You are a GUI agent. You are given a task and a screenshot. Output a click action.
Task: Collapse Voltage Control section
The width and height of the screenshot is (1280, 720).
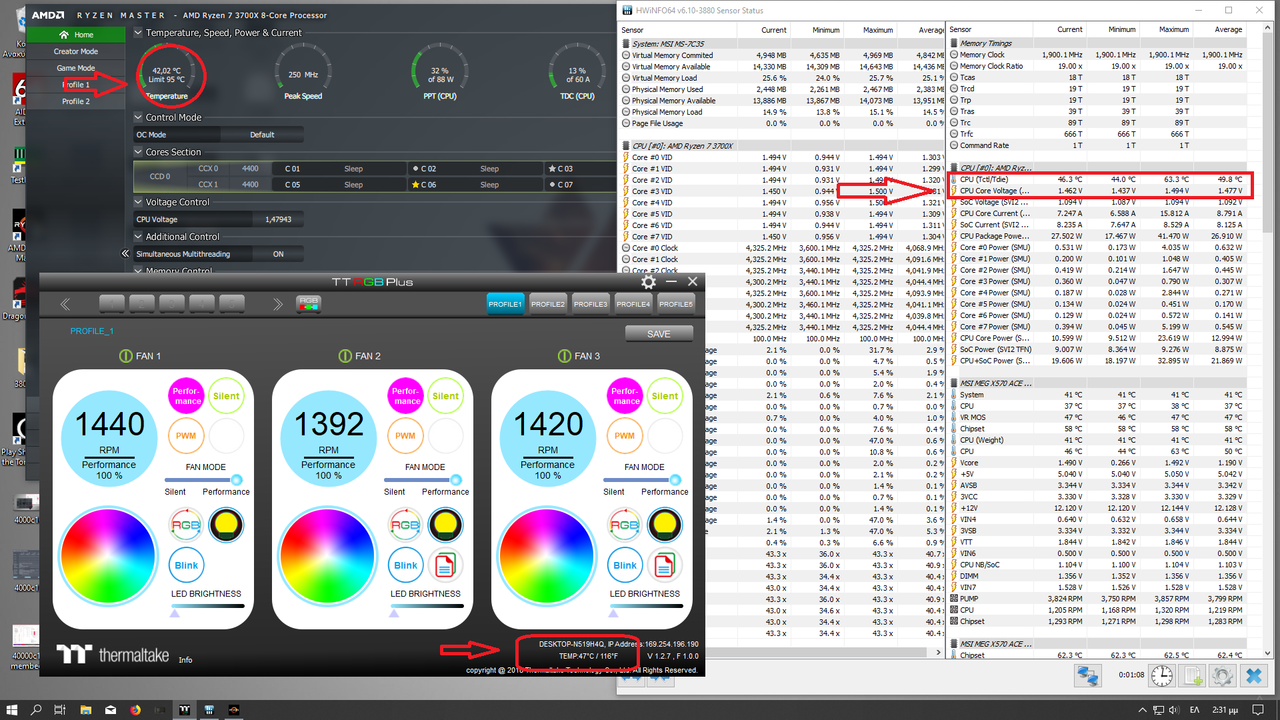138,202
